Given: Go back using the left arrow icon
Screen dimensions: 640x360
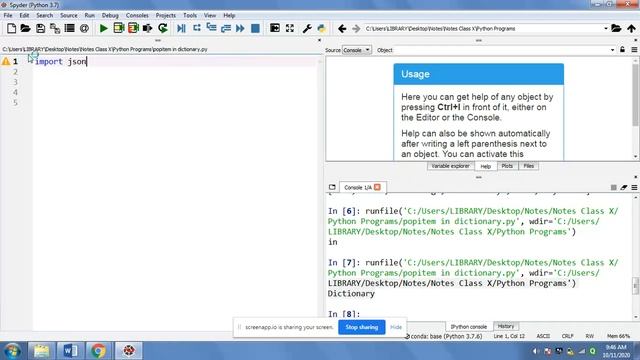Looking at the screenshot, I should coord(342,29).
